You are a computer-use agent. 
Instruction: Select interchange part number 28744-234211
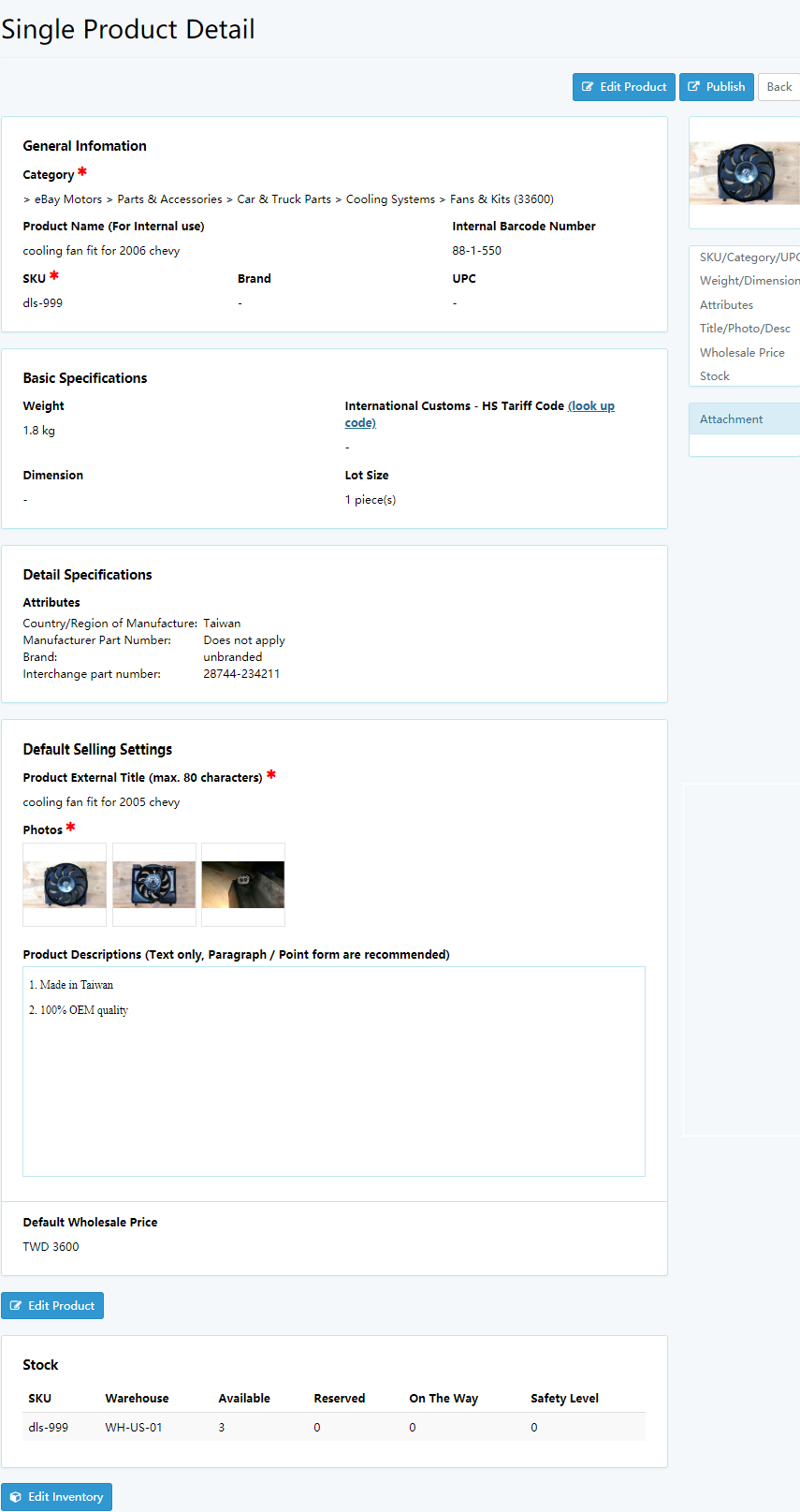[x=241, y=673]
